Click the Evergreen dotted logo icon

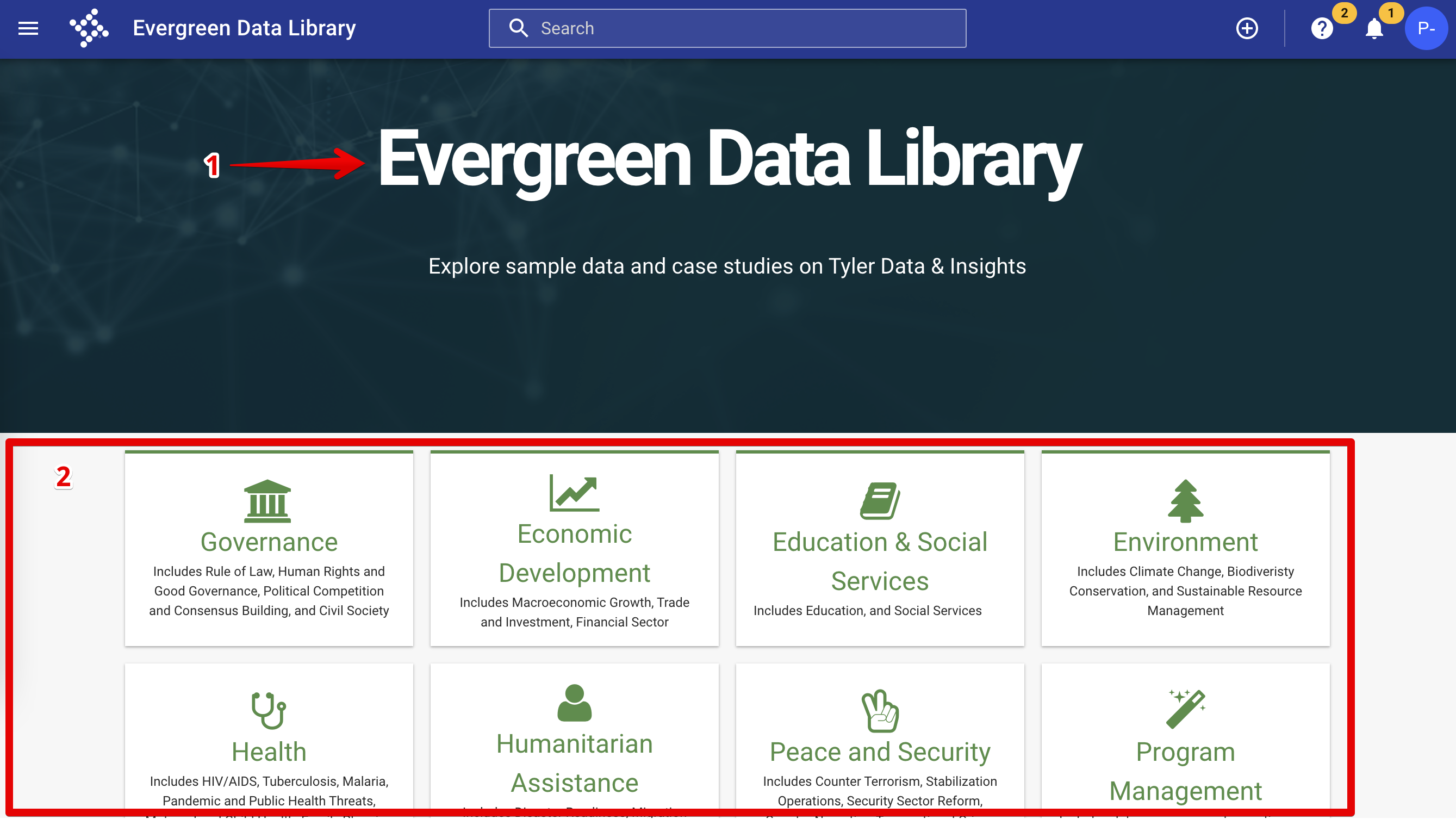(x=89, y=28)
